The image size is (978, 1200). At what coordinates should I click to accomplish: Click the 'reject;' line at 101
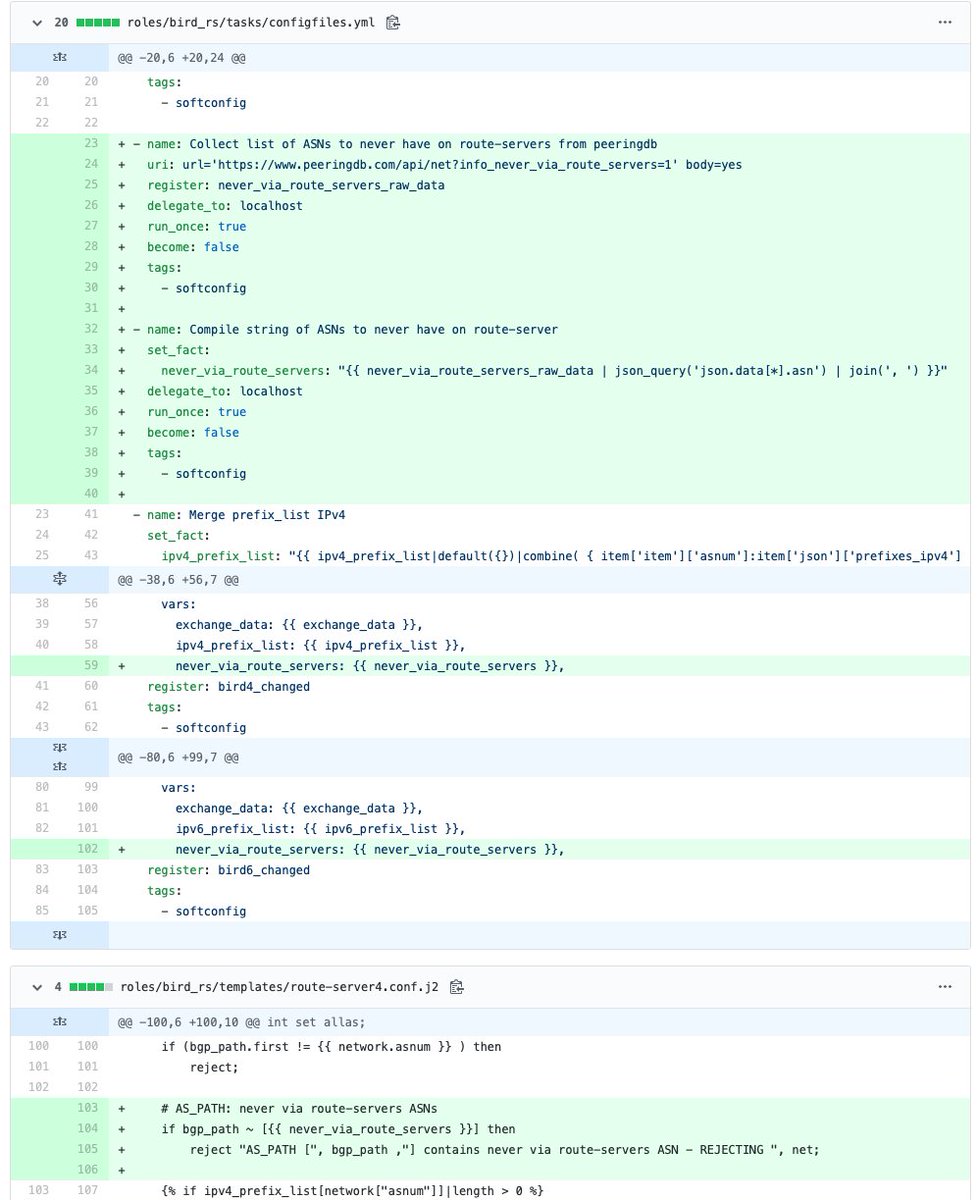214,1067
